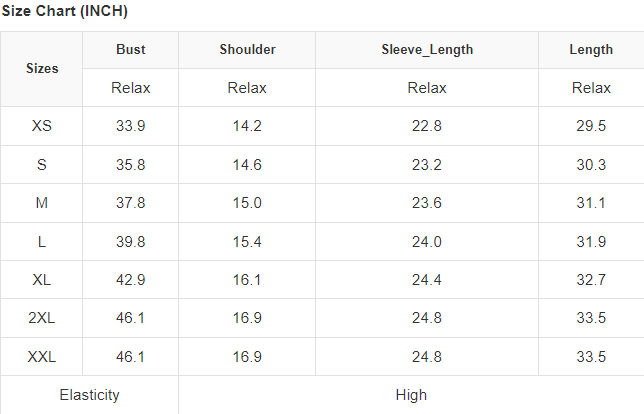The width and height of the screenshot is (644, 414).
Task: Click the Elasticity row label
Action: coord(89,395)
